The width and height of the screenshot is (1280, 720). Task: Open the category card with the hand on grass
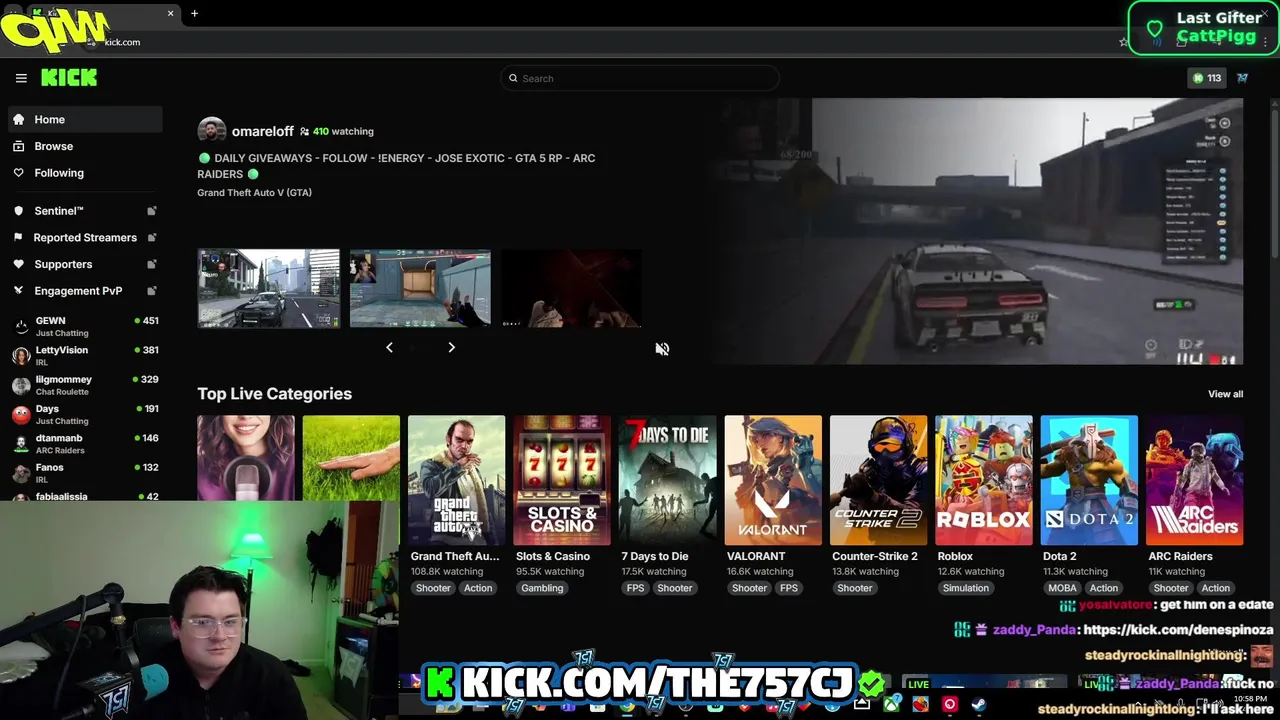pos(351,458)
